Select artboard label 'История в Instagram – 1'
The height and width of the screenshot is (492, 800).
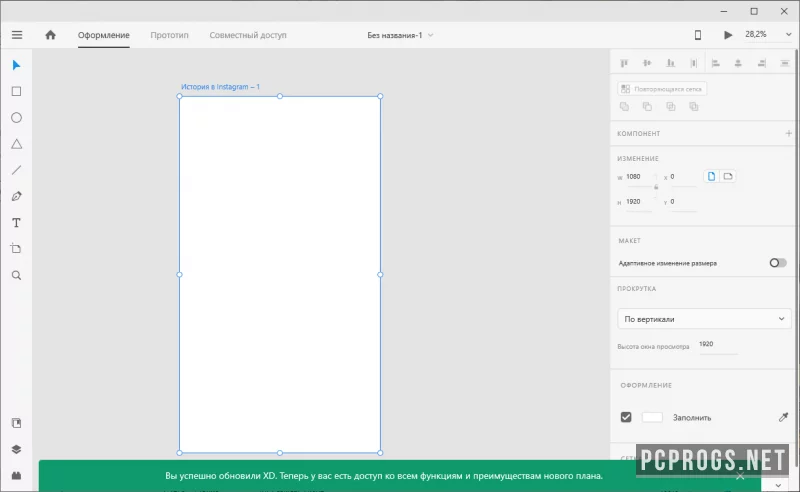point(220,87)
